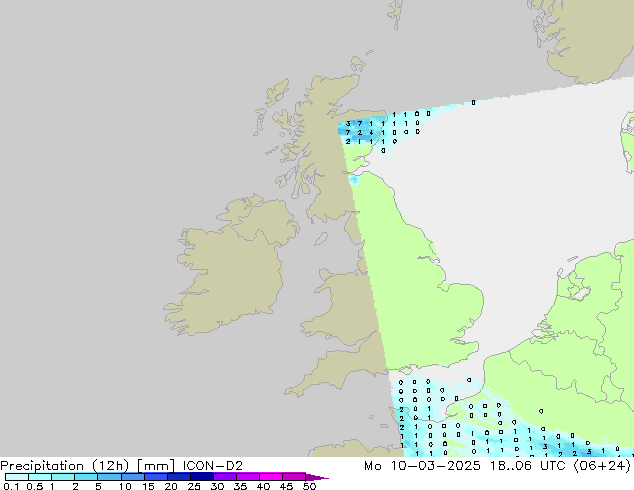Image resolution: width=634 pixels, height=490 pixels.
Task: Click the 35–40 mm legend swatch
Action: point(247,477)
